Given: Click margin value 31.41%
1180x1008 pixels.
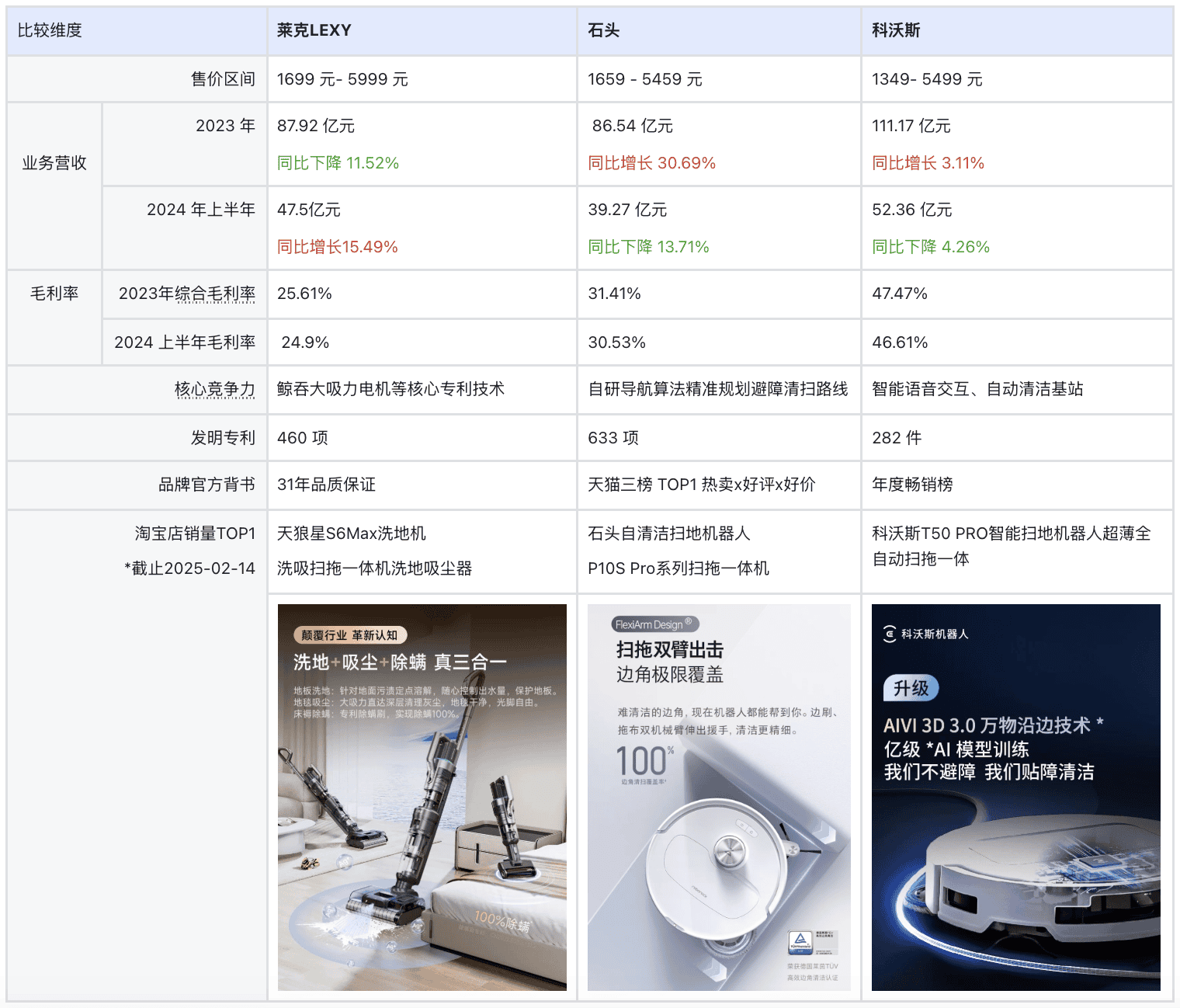Looking at the screenshot, I should (x=614, y=294).
